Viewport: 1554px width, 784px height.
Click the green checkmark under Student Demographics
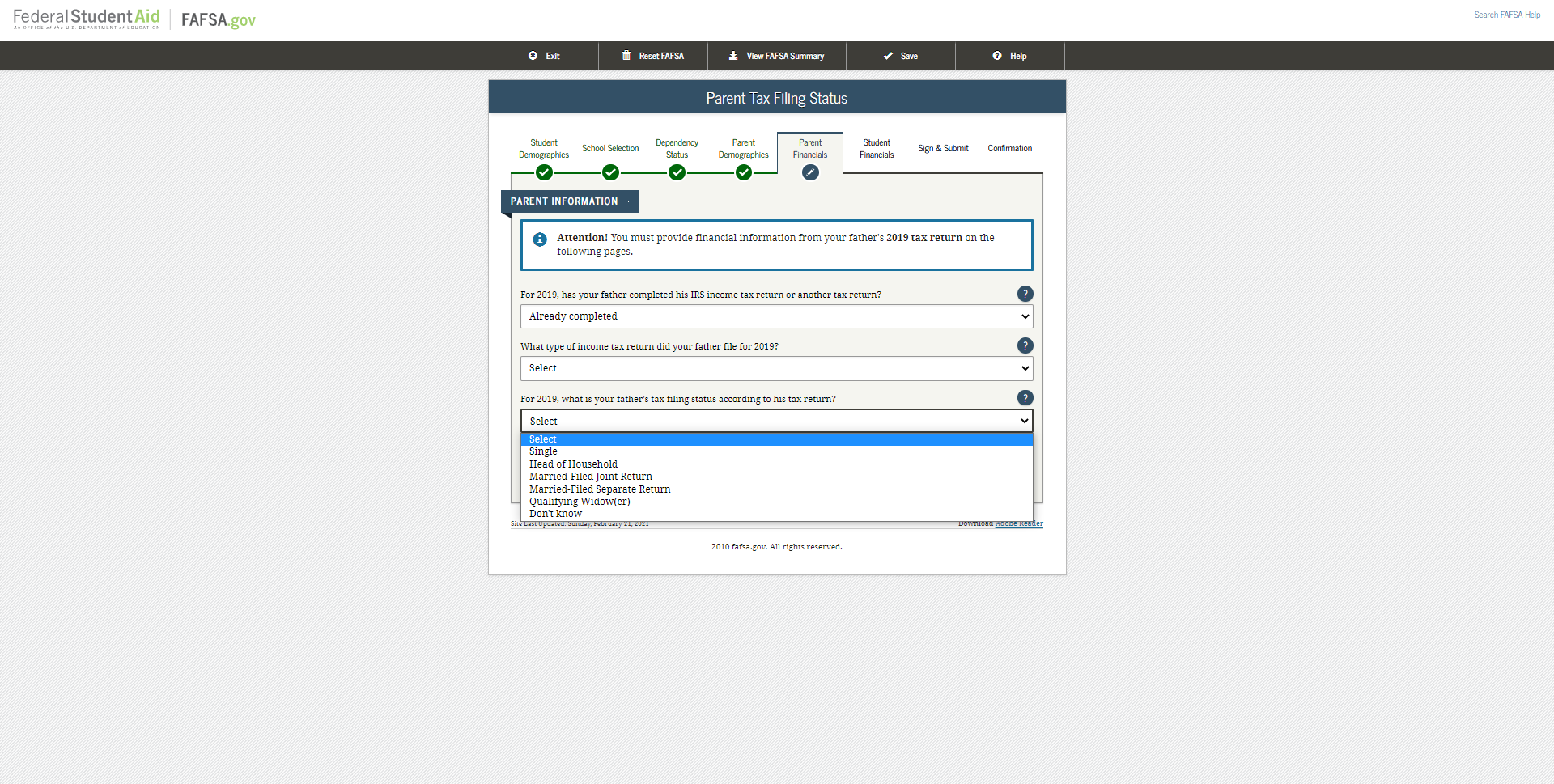click(543, 172)
